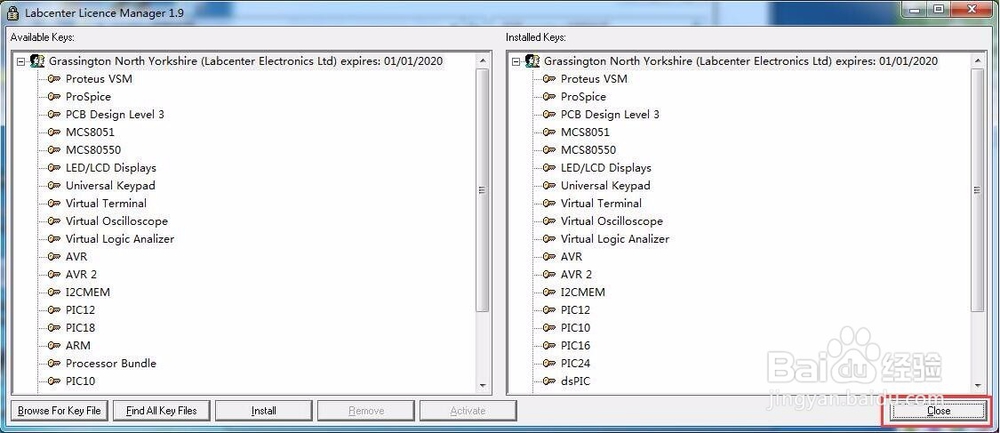This screenshot has height=433, width=1000.
Task: Click Installed Keys scrollbar thumb
Action: [x=978, y=190]
